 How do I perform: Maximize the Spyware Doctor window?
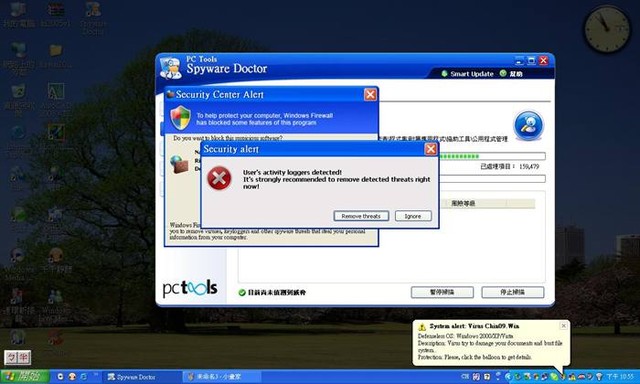tap(531, 61)
